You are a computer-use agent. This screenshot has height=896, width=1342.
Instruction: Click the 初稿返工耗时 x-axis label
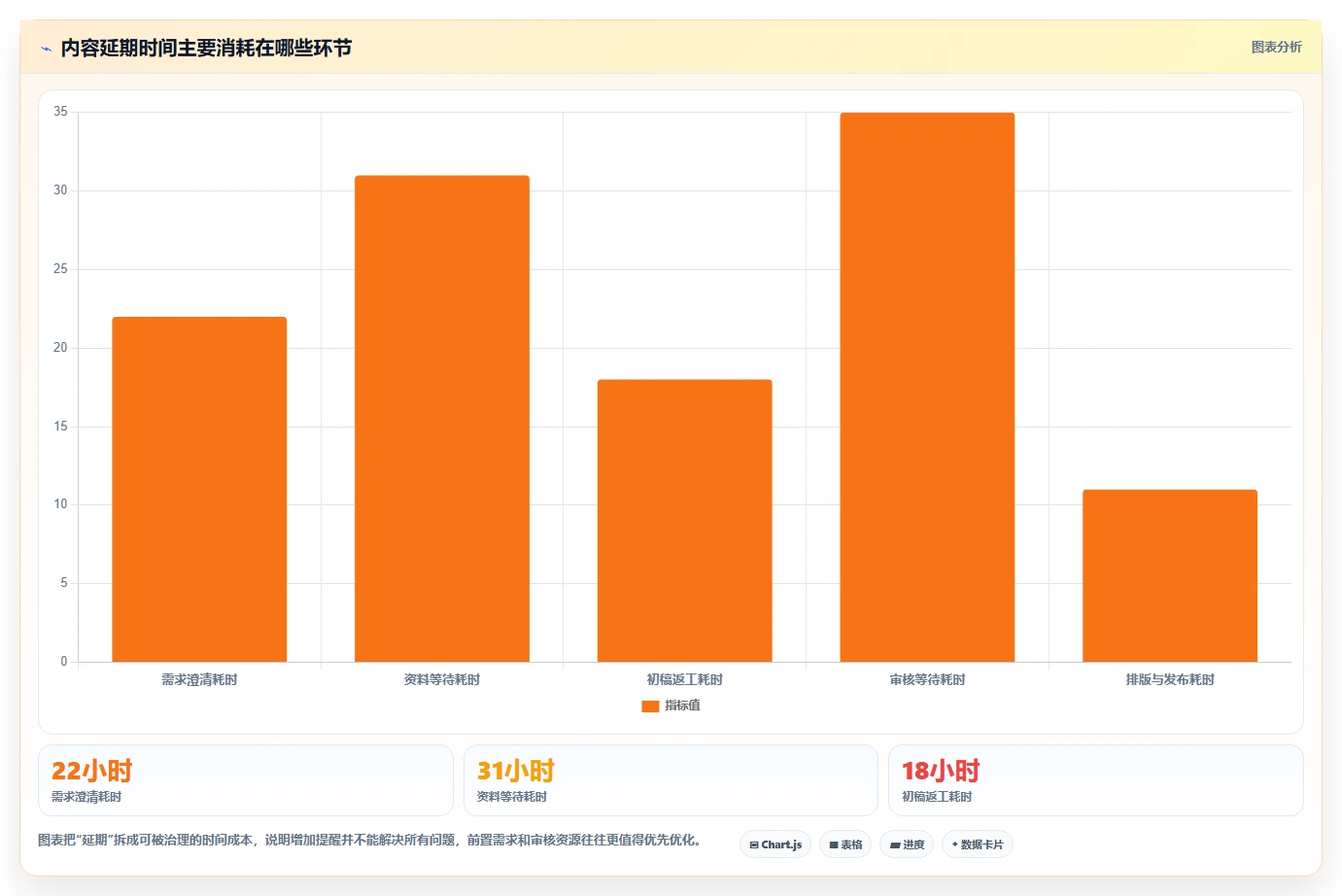pyautogui.click(x=684, y=680)
